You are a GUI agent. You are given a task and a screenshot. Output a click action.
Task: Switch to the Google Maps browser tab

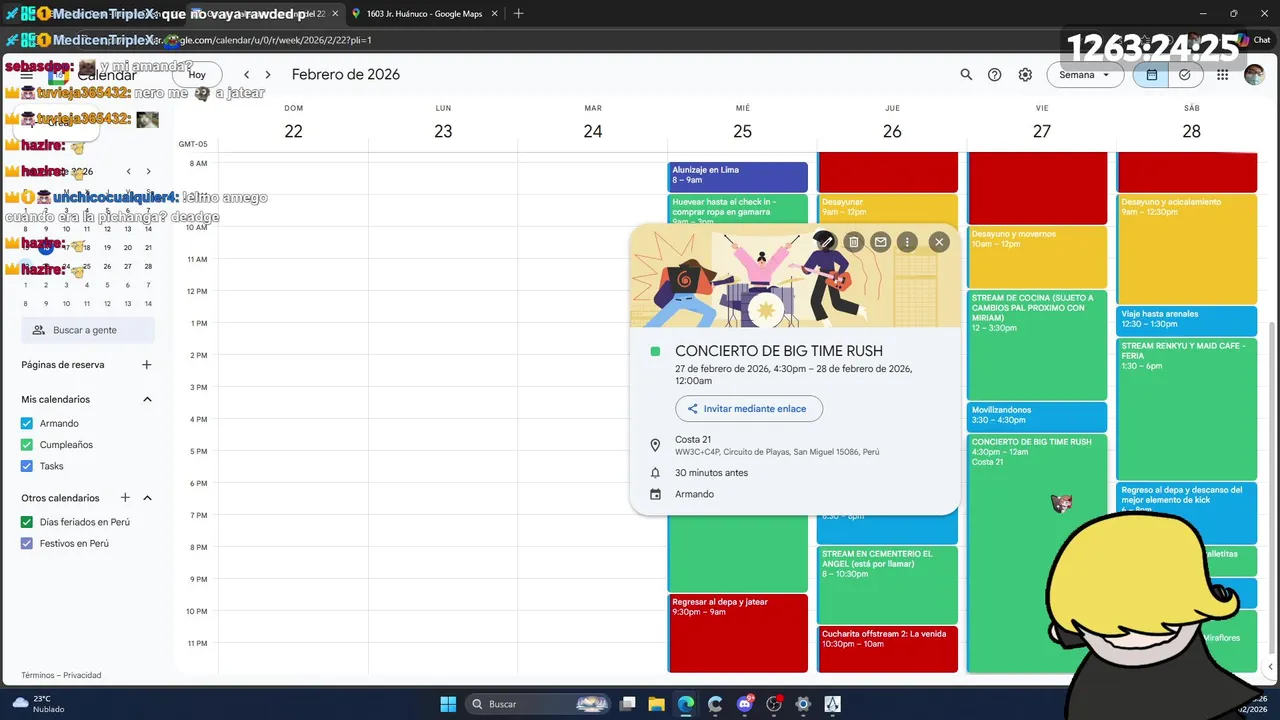[424, 14]
